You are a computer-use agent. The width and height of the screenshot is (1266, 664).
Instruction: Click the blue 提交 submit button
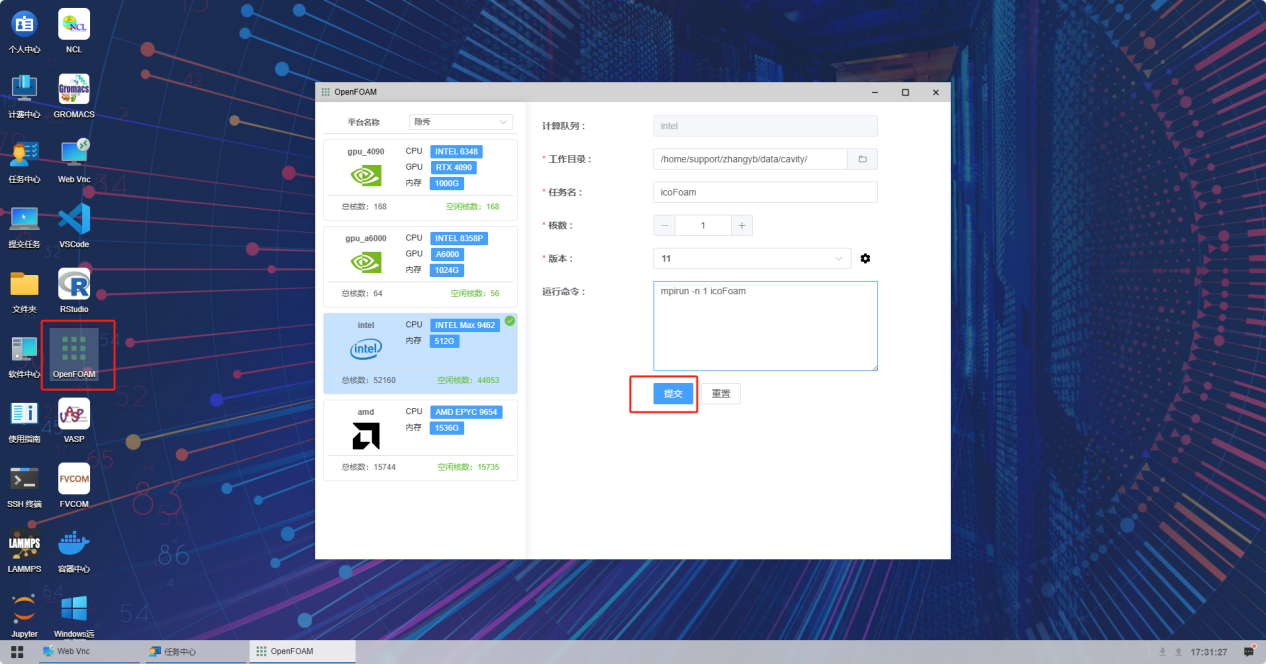(x=673, y=394)
